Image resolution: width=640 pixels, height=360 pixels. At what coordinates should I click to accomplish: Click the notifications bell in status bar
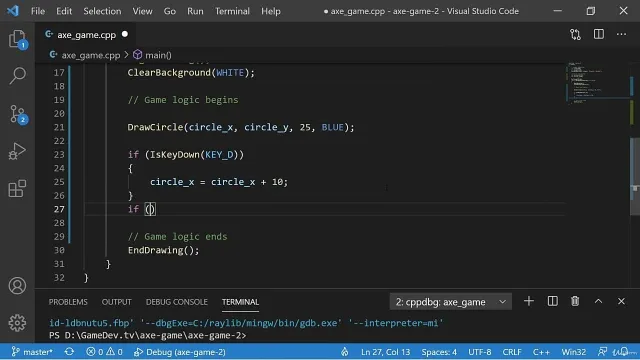click(x=624, y=352)
